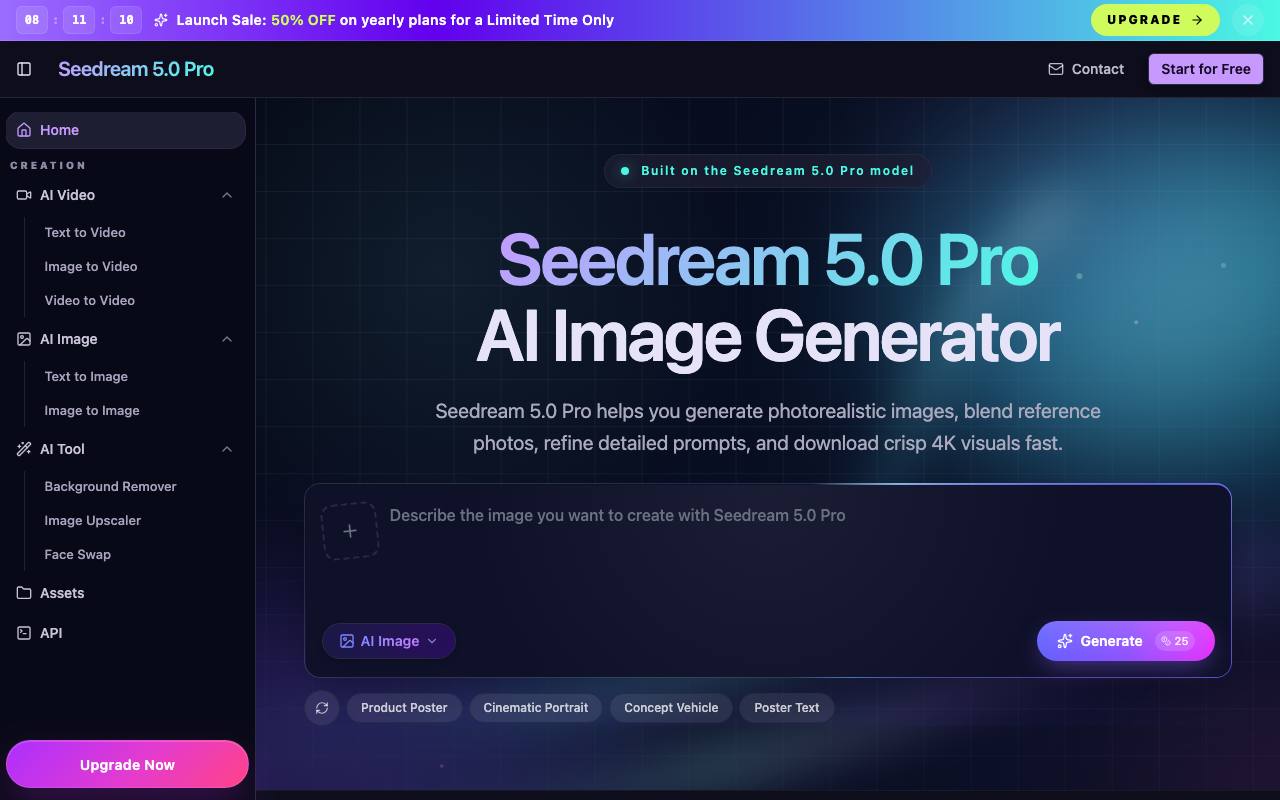This screenshot has width=1280, height=800.
Task: Click Start for Free button
Action: (1206, 69)
